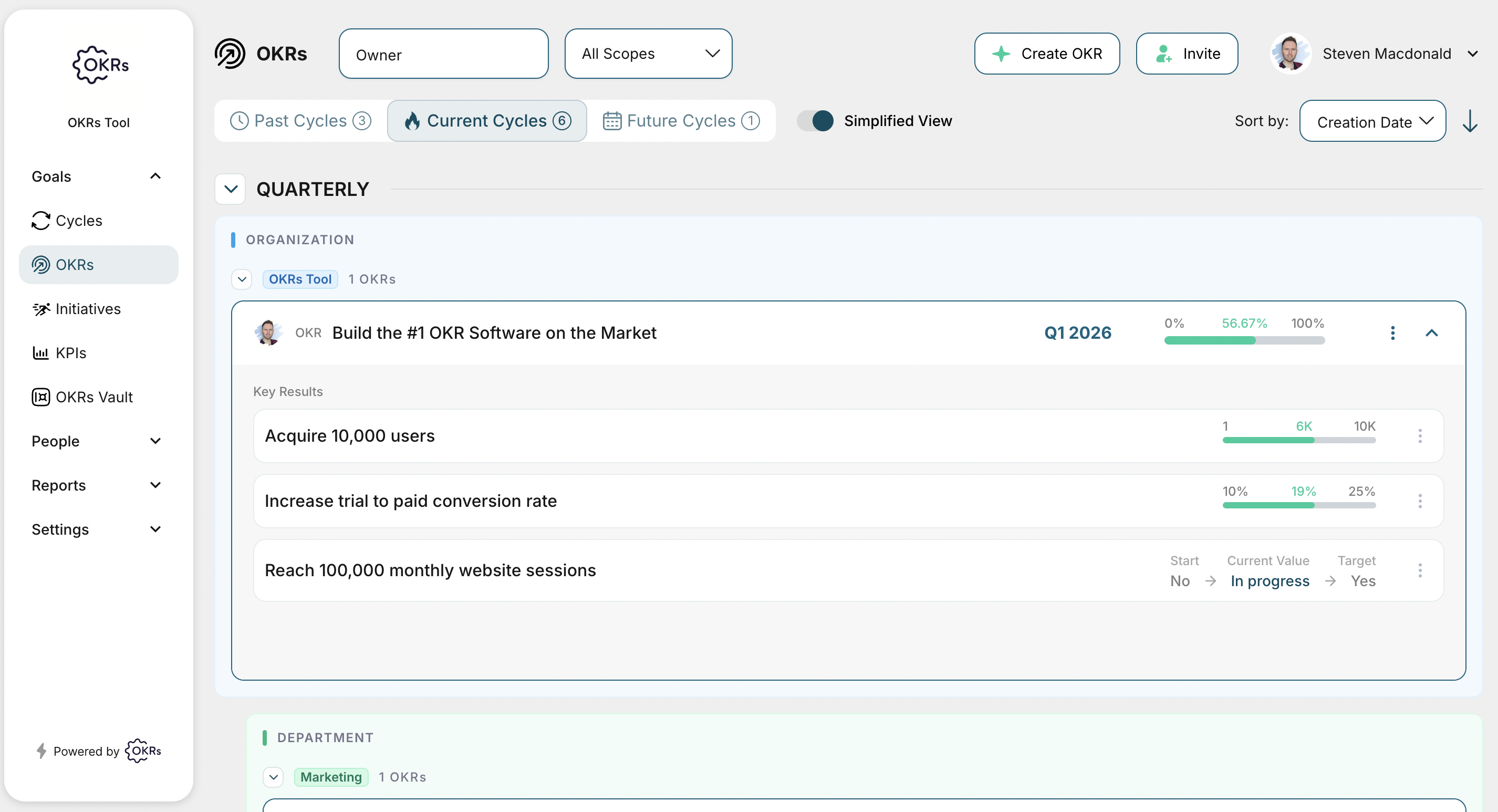Click the progress bar for Increase trial conversion
This screenshot has width=1498, height=812.
(1298, 505)
